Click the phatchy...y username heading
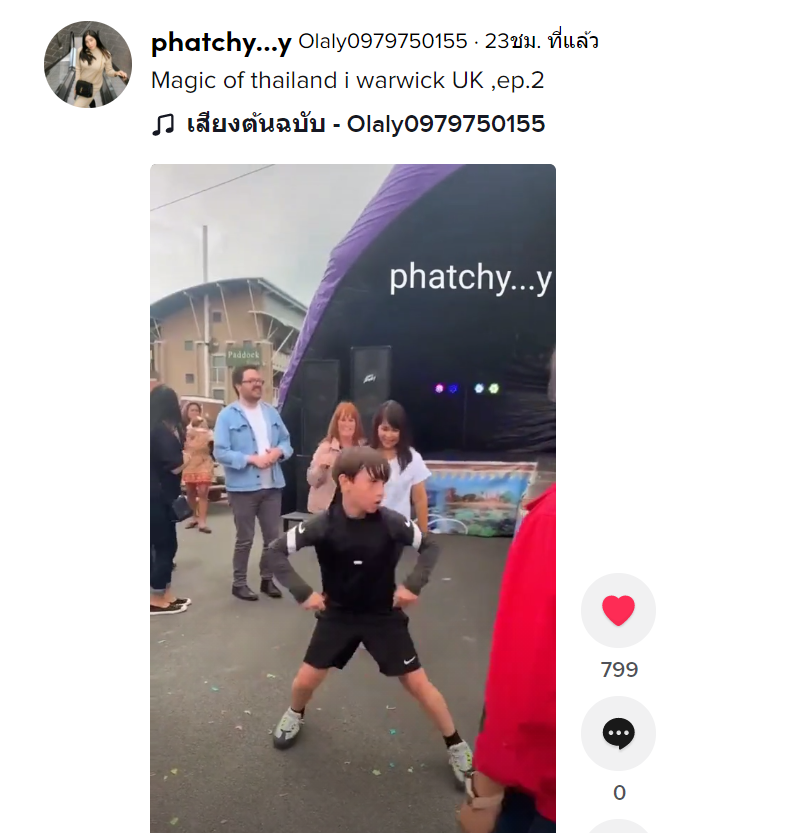 (x=221, y=42)
